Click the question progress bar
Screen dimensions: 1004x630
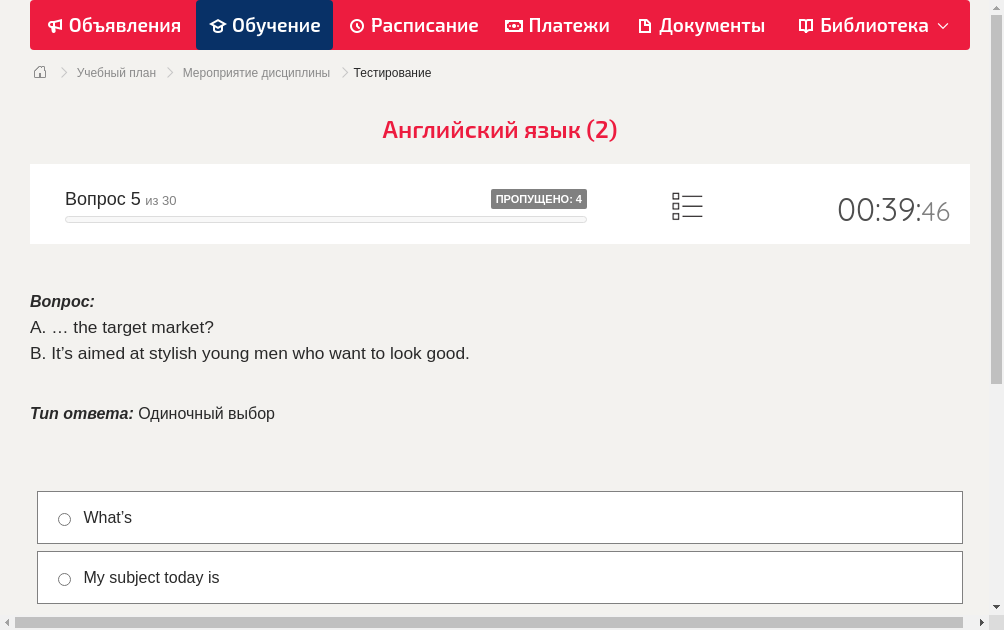[x=326, y=219]
